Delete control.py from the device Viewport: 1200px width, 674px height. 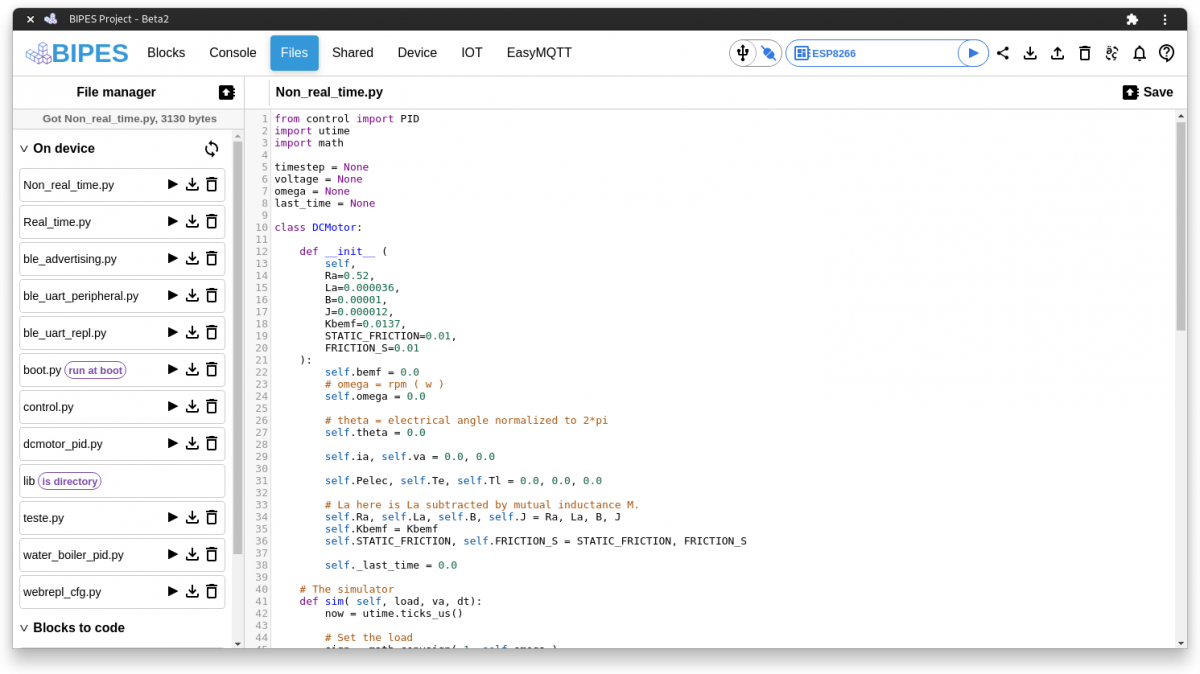coord(211,406)
